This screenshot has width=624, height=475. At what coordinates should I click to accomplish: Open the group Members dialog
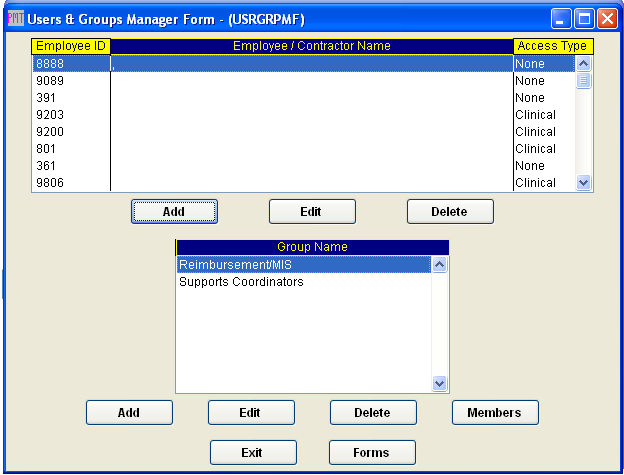pyautogui.click(x=495, y=412)
